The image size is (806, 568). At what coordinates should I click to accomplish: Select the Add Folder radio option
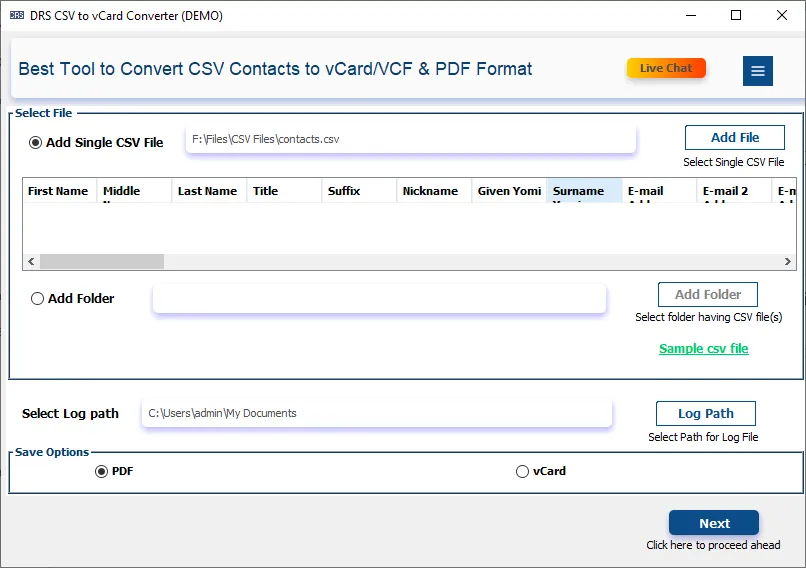[x=38, y=299]
